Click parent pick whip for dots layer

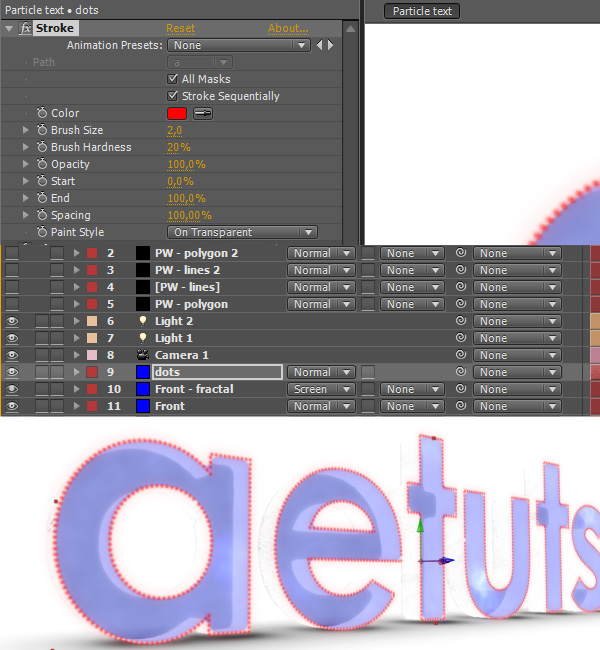pos(461,371)
